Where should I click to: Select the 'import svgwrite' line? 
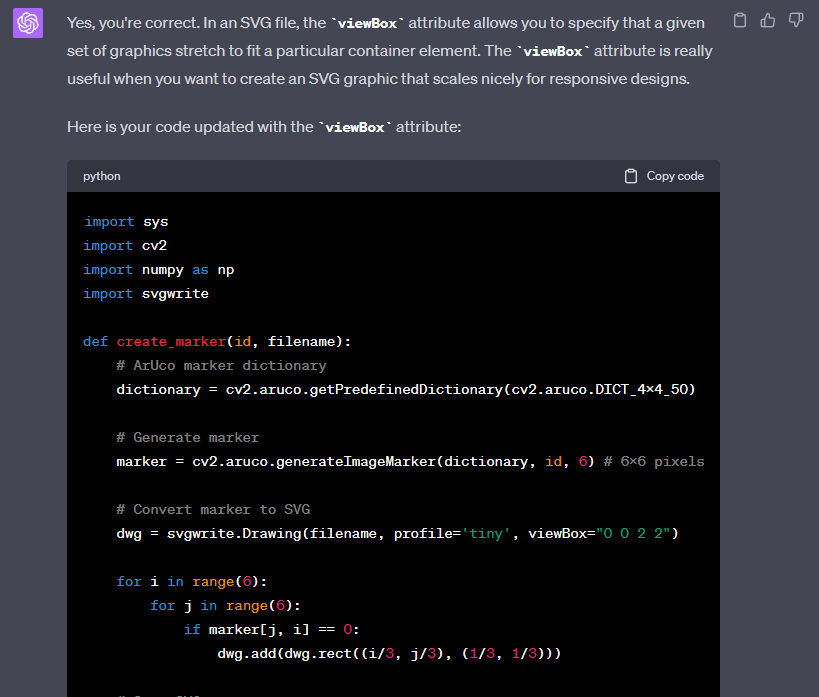tap(146, 294)
